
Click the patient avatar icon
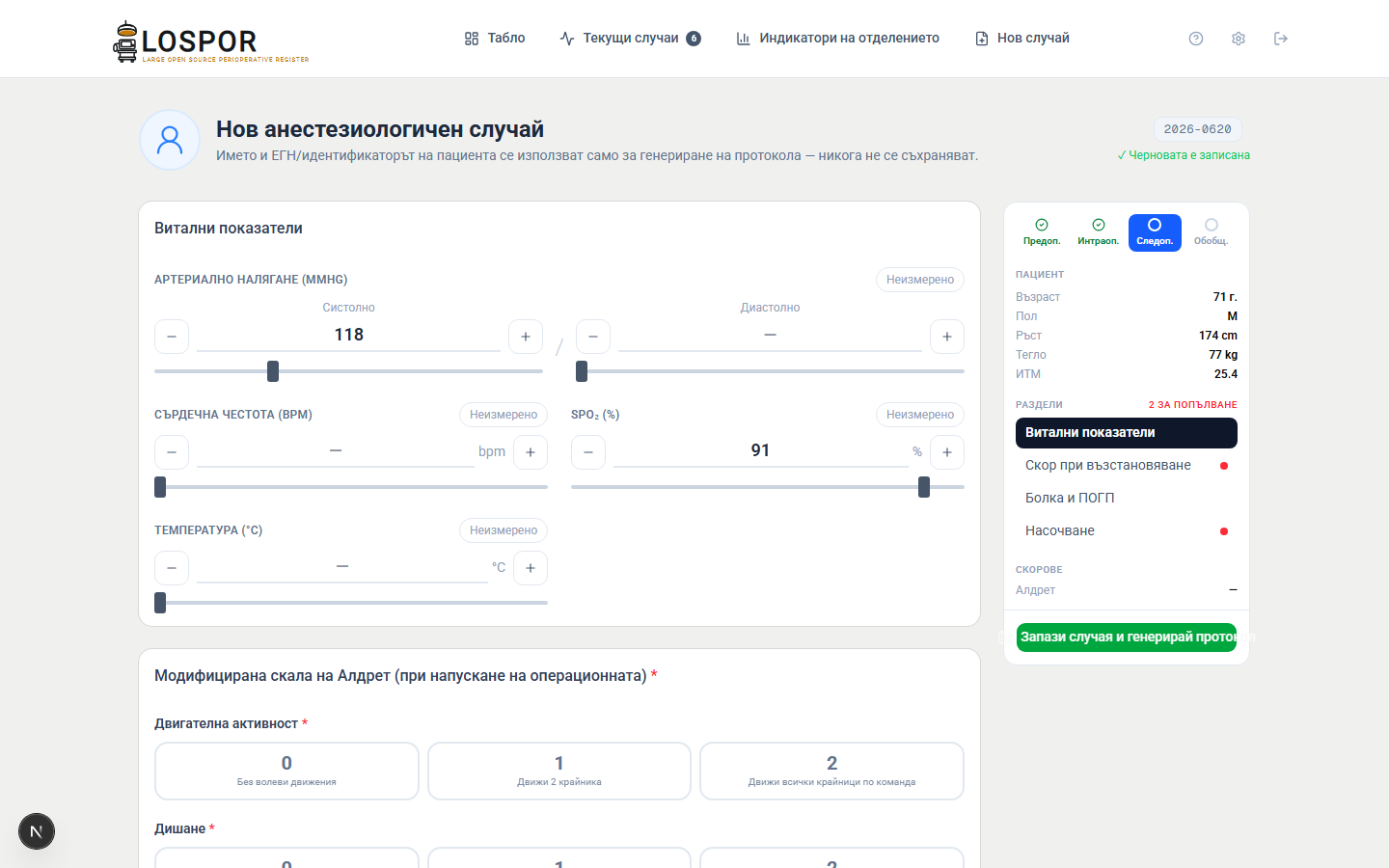click(x=170, y=140)
